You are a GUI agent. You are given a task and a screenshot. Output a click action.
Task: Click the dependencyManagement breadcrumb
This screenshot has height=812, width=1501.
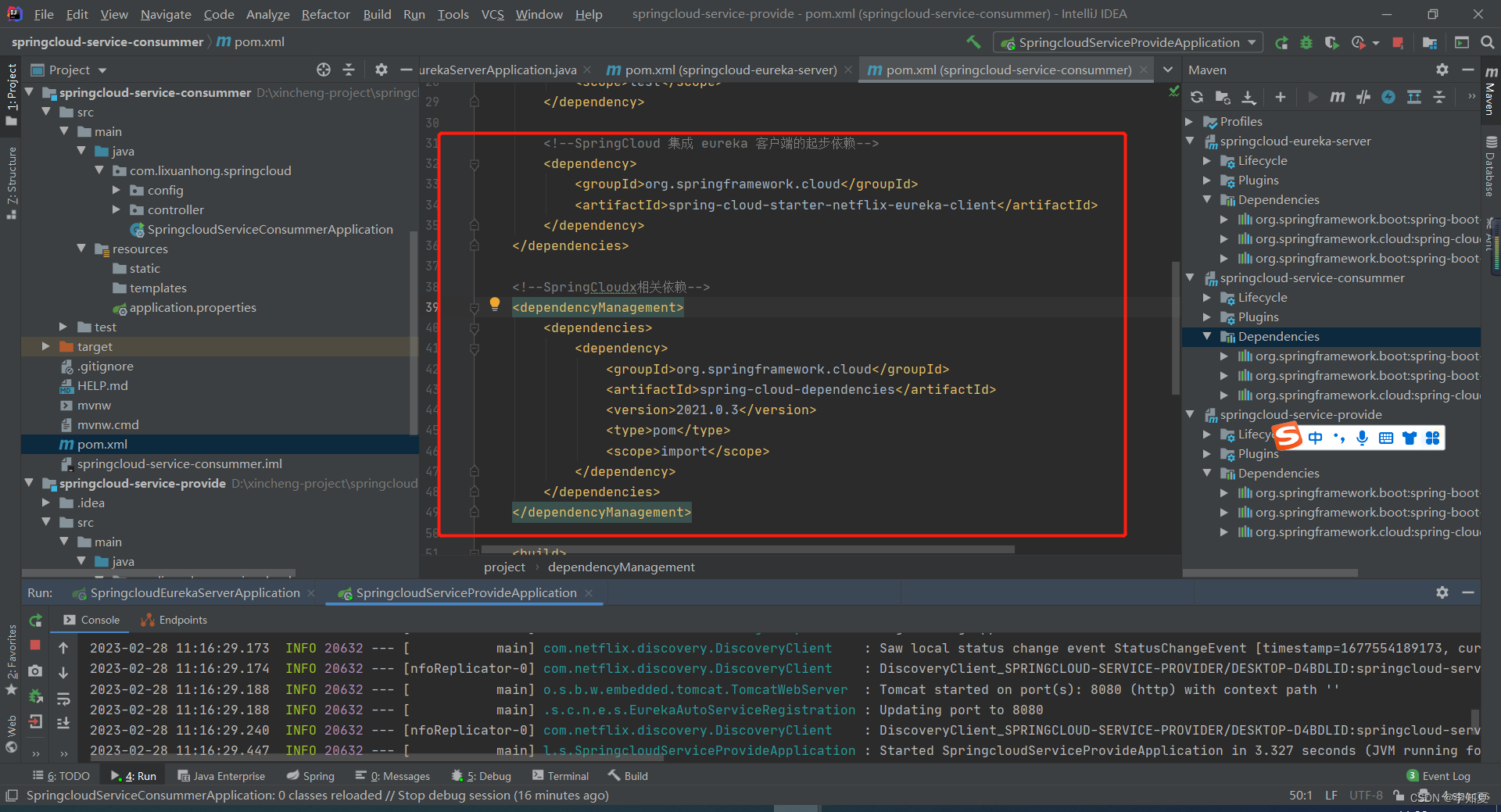[x=621, y=567]
